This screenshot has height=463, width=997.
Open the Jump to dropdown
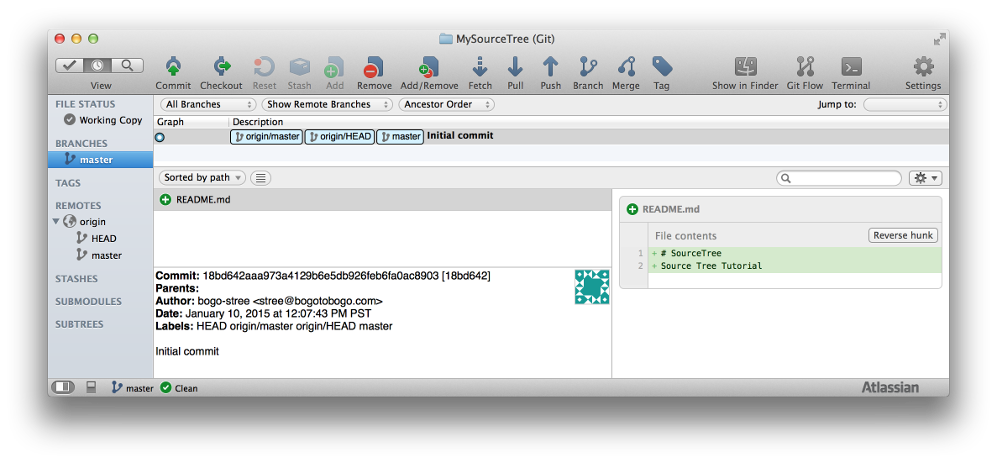[x=905, y=104]
